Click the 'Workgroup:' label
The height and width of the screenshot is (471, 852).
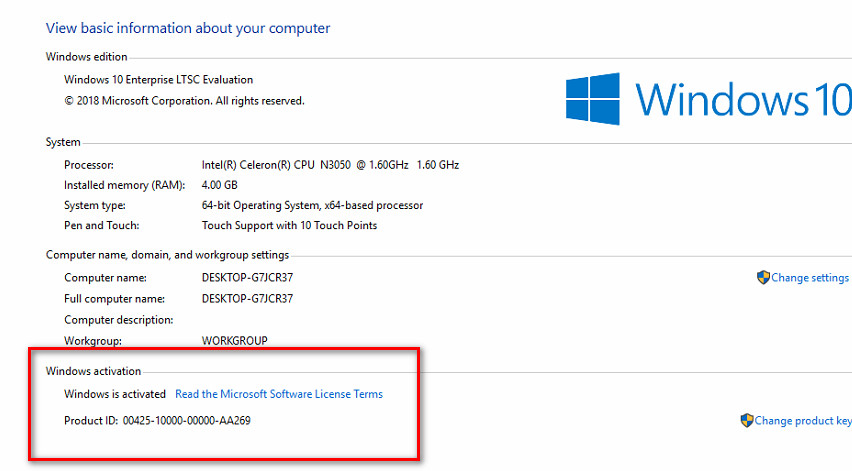click(93, 341)
